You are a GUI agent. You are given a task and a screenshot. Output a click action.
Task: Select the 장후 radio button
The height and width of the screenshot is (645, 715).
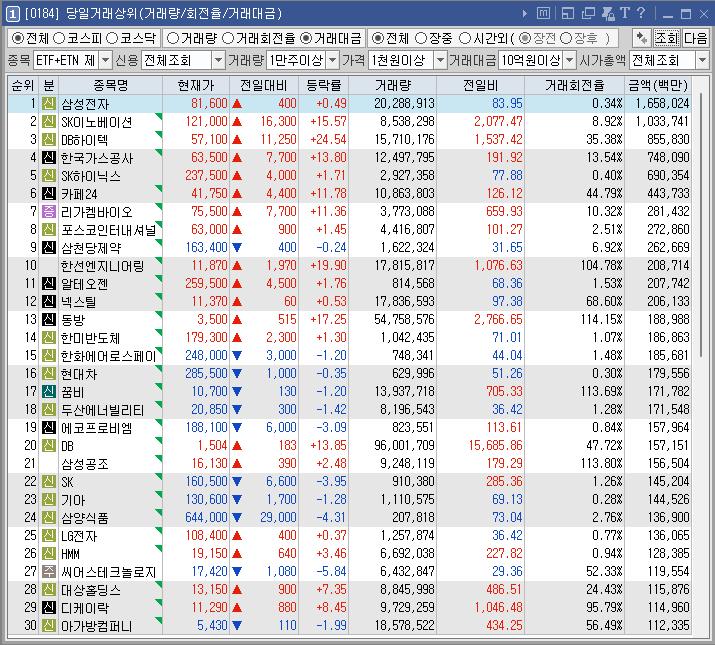coord(565,38)
